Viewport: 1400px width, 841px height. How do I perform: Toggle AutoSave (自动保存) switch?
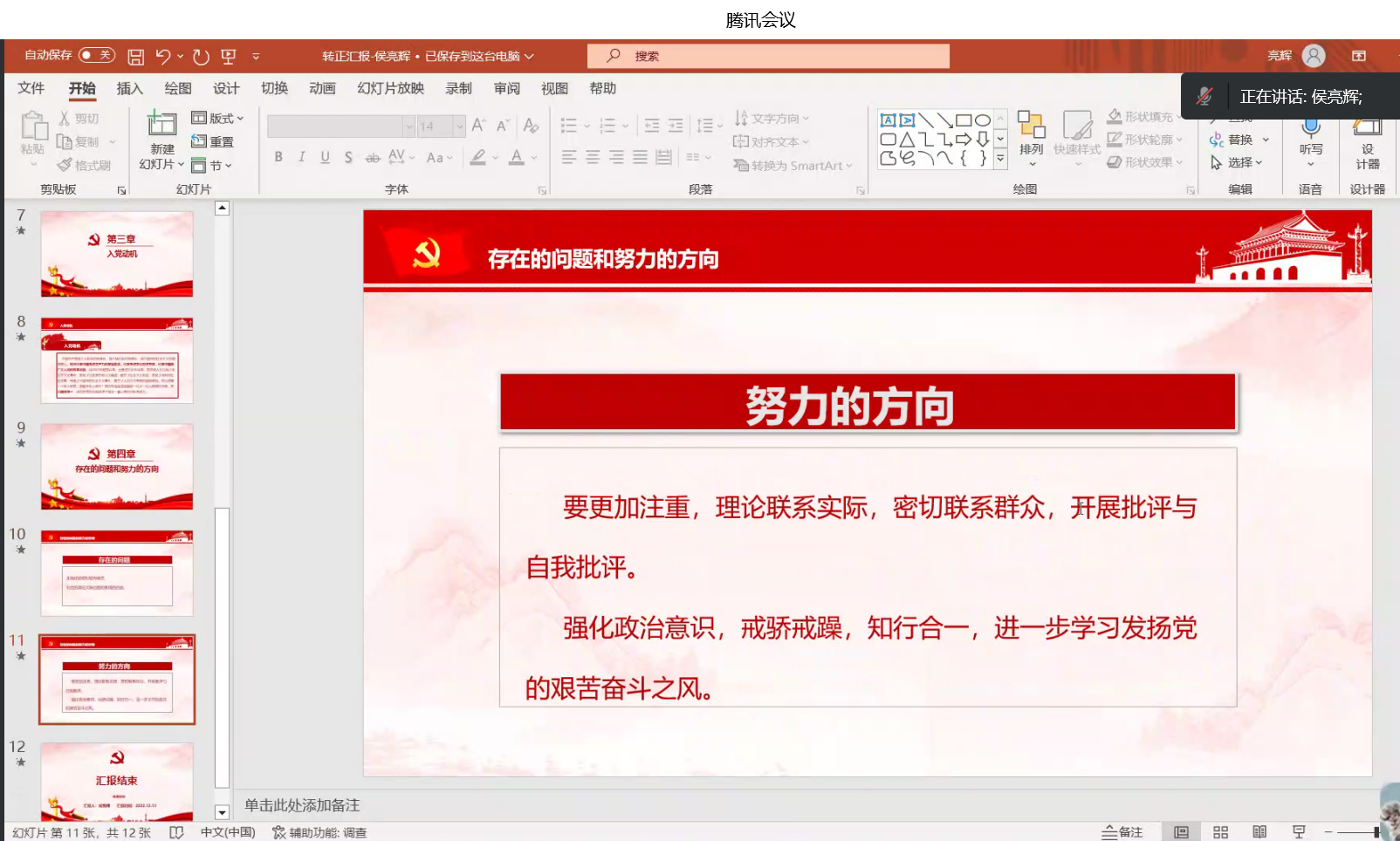click(x=96, y=55)
